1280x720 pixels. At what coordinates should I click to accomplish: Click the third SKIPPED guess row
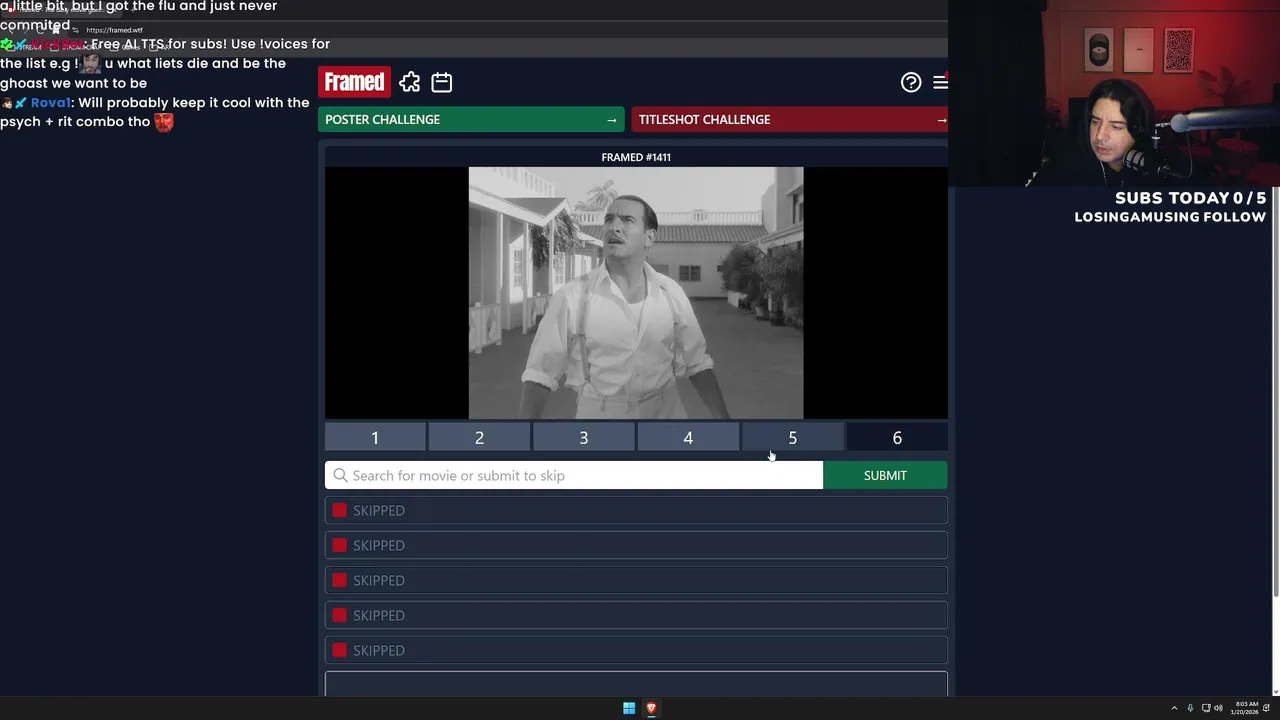tap(636, 580)
